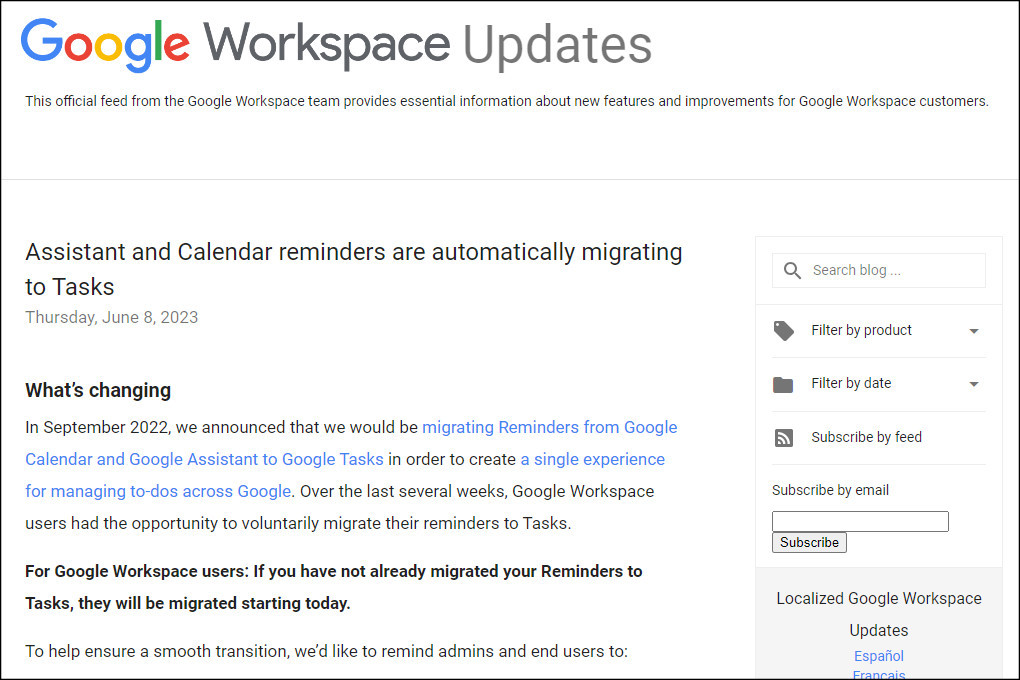Click the tag icon beside Filter by product
This screenshot has height=680, width=1020.
click(783, 331)
